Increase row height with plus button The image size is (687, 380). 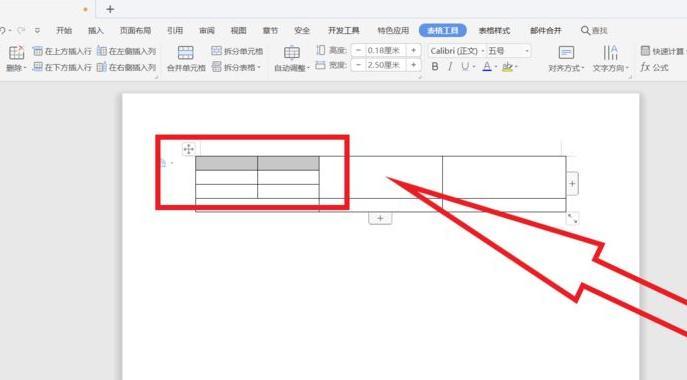(413, 50)
